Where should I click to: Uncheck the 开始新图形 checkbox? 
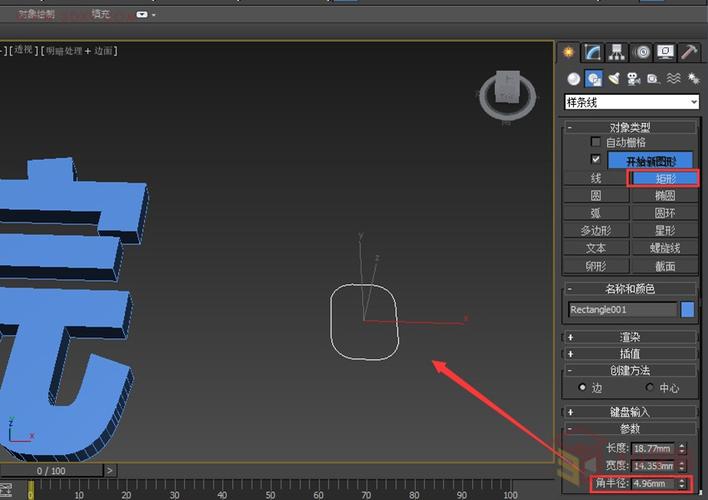click(x=596, y=159)
